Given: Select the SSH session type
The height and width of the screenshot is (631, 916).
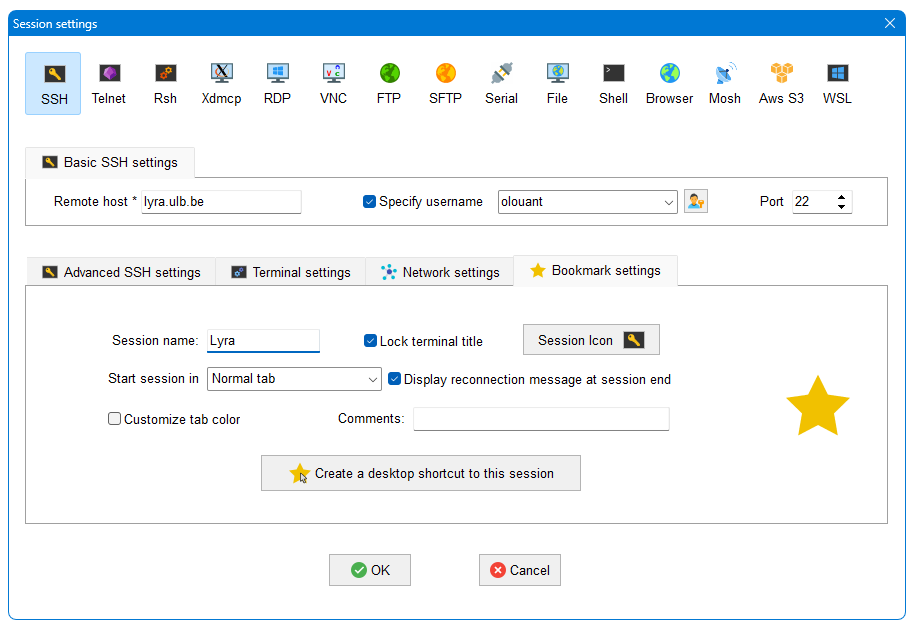Looking at the screenshot, I should click(52, 83).
